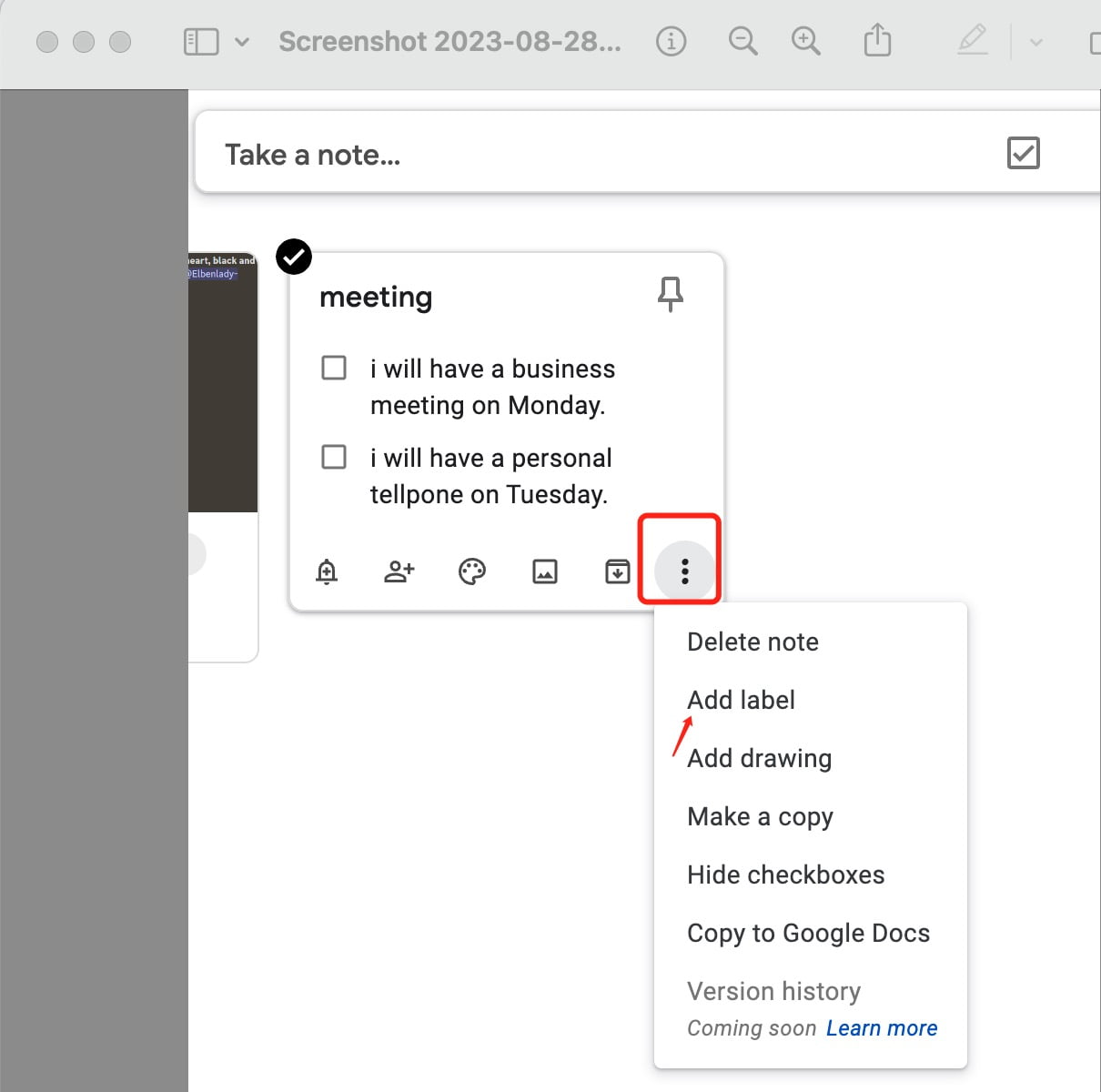The image size is (1101, 1092).
Task: Deselect the meeting note checkmark badge
Action: [294, 257]
